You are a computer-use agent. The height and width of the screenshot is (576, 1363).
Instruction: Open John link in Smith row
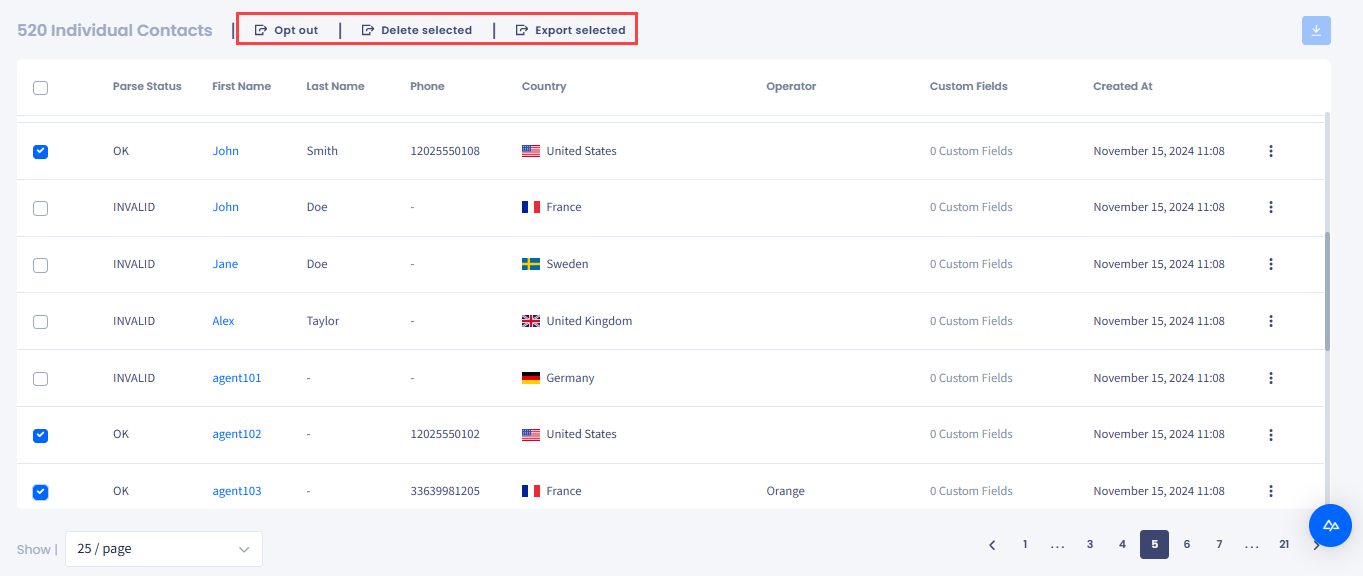pyautogui.click(x=226, y=151)
